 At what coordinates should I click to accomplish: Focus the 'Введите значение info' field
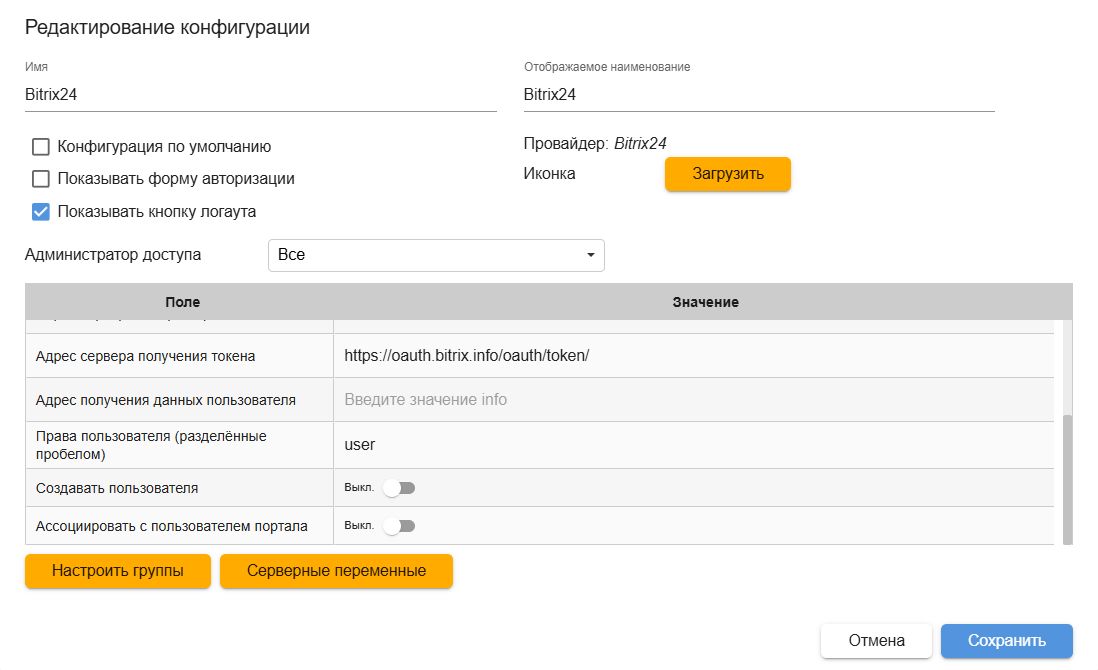pyautogui.click(x=692, y=400)
